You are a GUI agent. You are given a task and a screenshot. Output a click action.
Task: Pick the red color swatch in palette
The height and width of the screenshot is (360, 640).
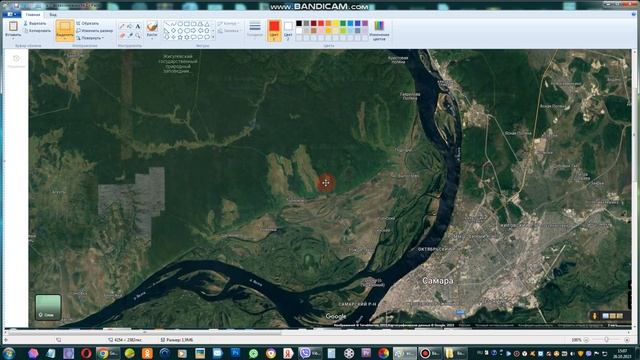(x=321, y=24)
